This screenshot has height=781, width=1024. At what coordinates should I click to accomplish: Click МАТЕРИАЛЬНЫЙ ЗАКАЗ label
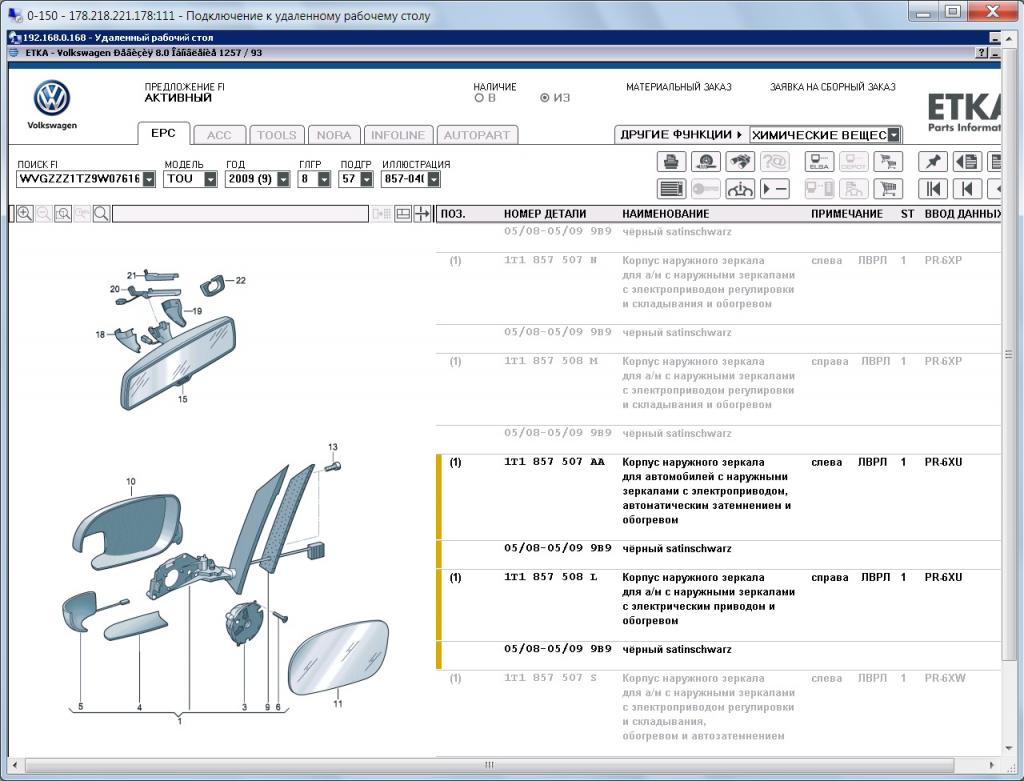(679, 87)
